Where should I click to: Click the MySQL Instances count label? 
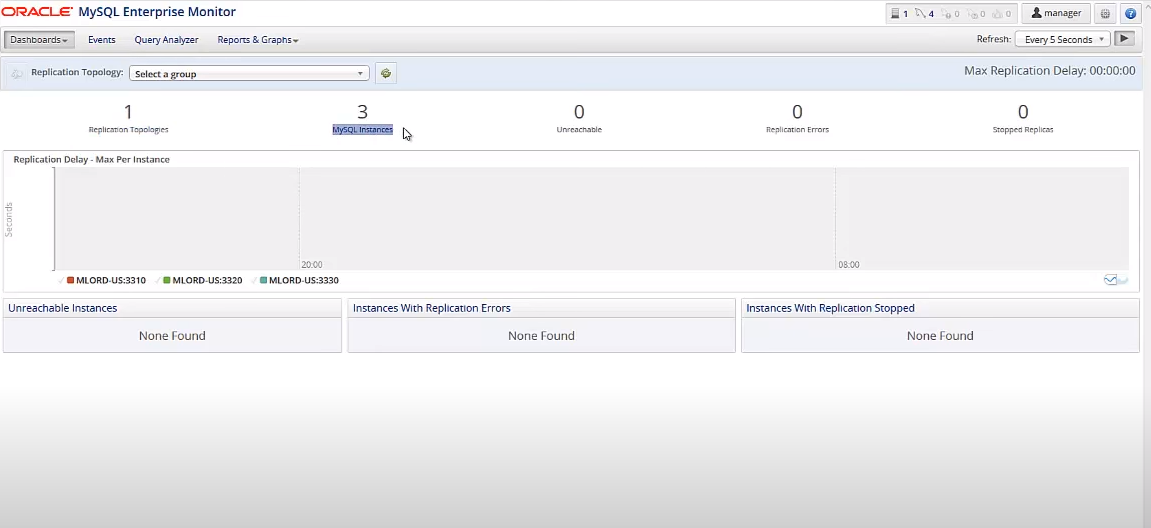click(x=363, y=130)
